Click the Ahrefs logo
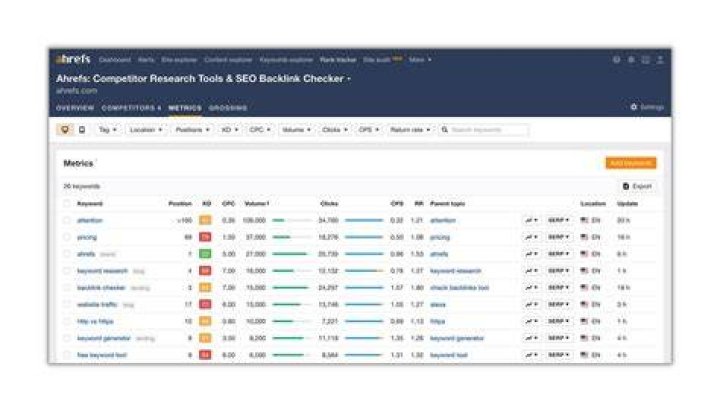 tap(73, 59)
